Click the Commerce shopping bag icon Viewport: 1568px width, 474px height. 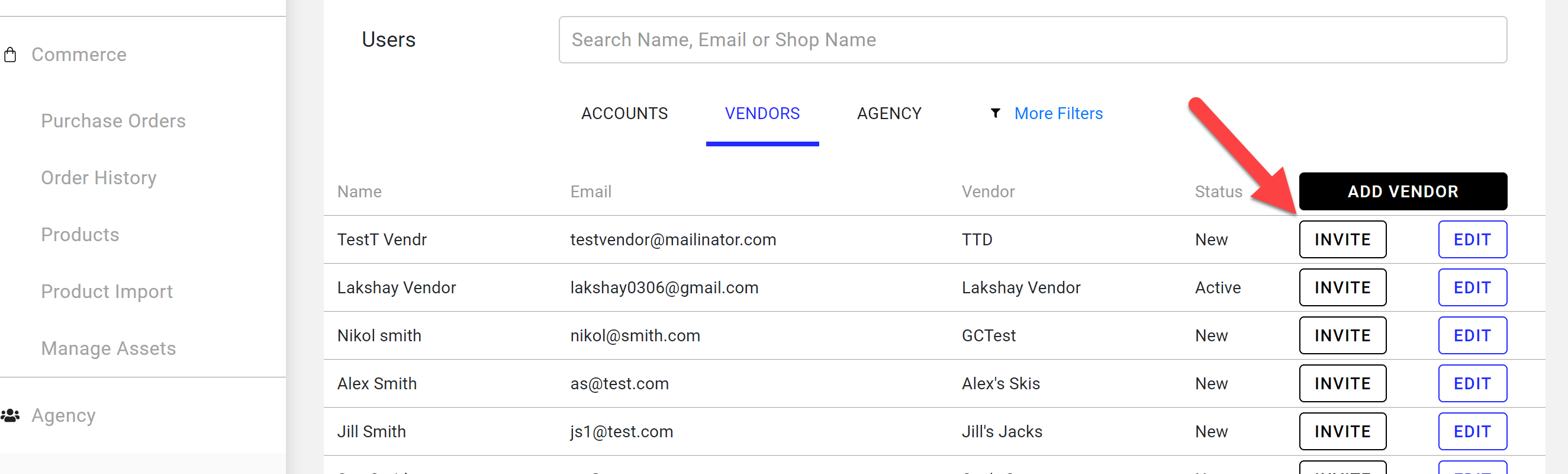pyautogui.click(x=9, y=55)
